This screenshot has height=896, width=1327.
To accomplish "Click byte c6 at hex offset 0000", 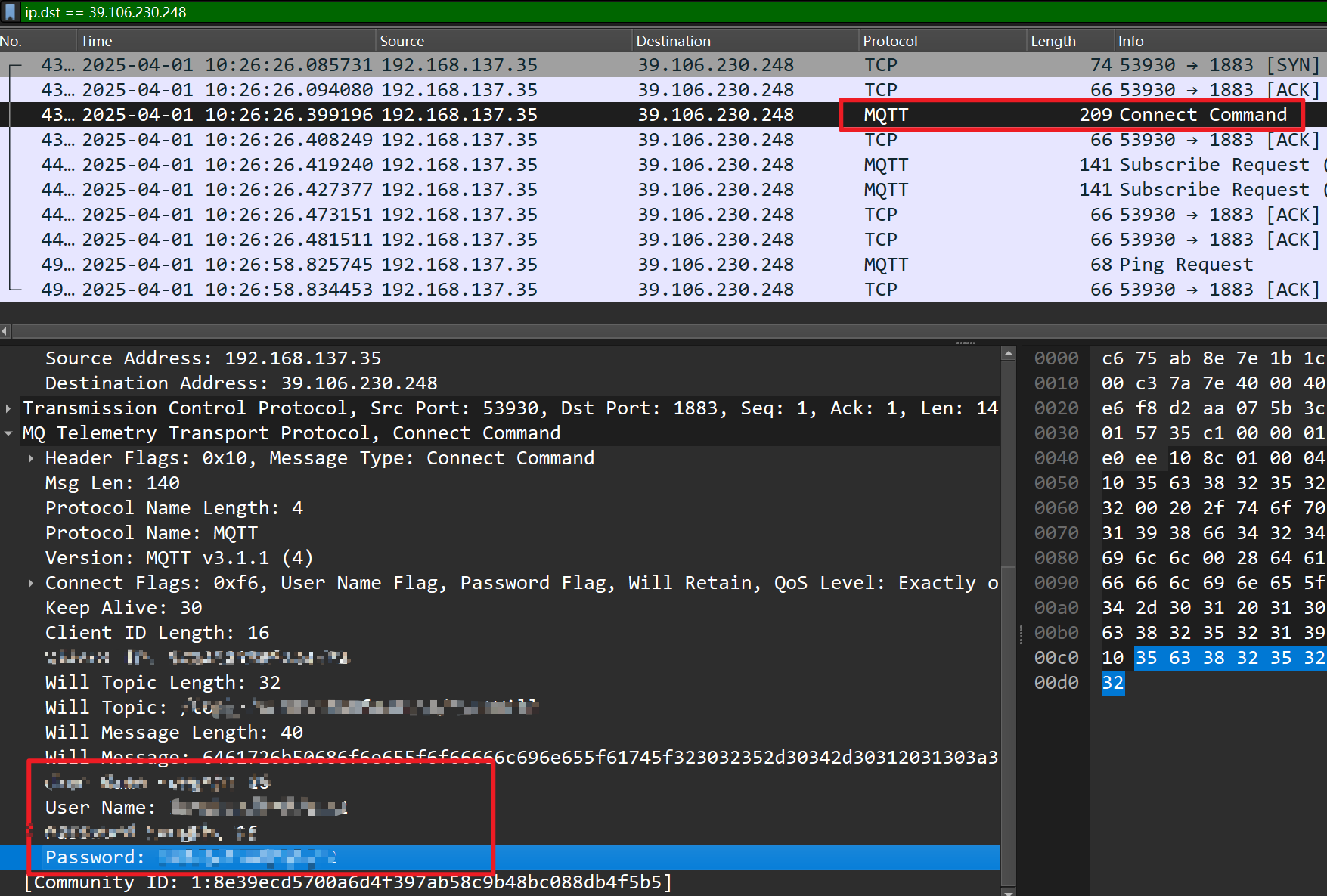I will [x=1112, y=358].
